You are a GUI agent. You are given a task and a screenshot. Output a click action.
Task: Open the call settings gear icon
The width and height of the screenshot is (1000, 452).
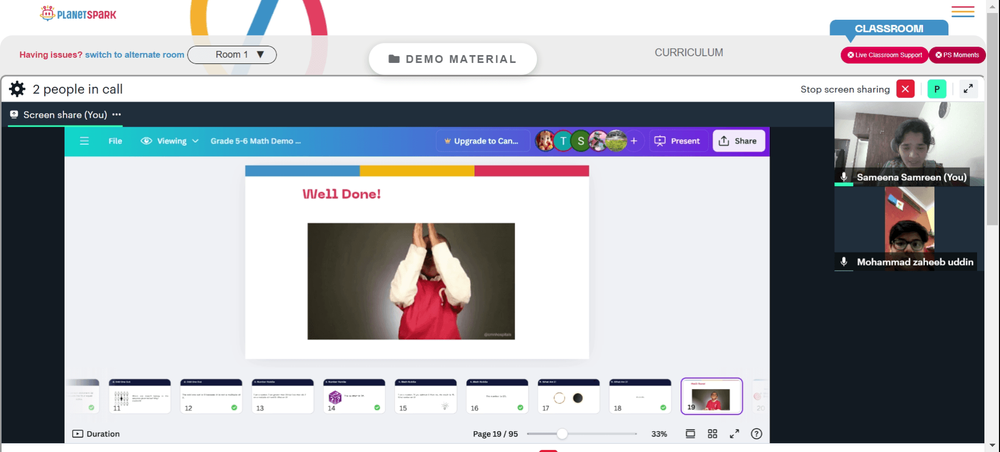tap(17, 89)
